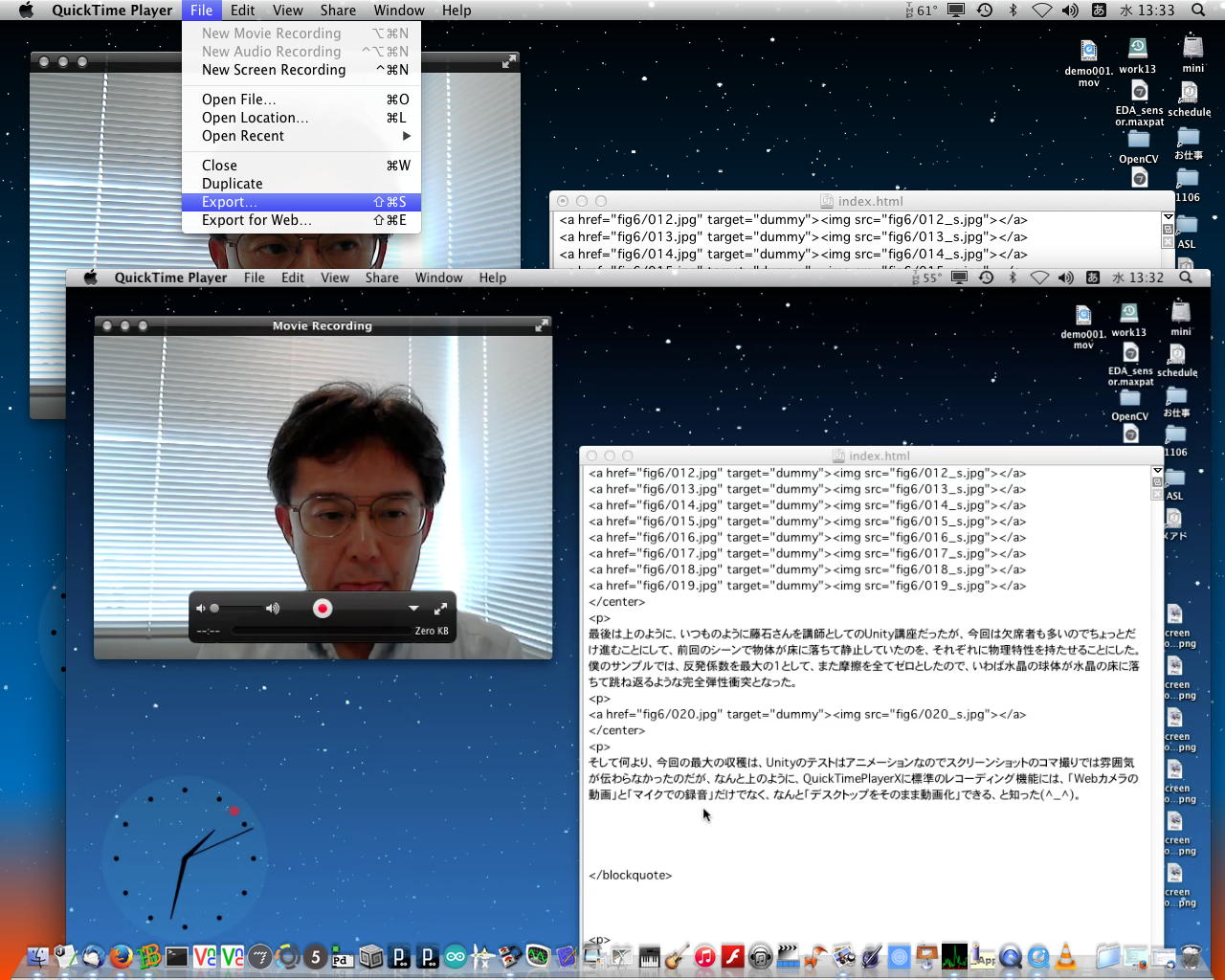The width and height of the screenshot is (1225, 980).
Task: Open the Japanese input source menu
Action: pyautogui.click(x=1099, y=11)
